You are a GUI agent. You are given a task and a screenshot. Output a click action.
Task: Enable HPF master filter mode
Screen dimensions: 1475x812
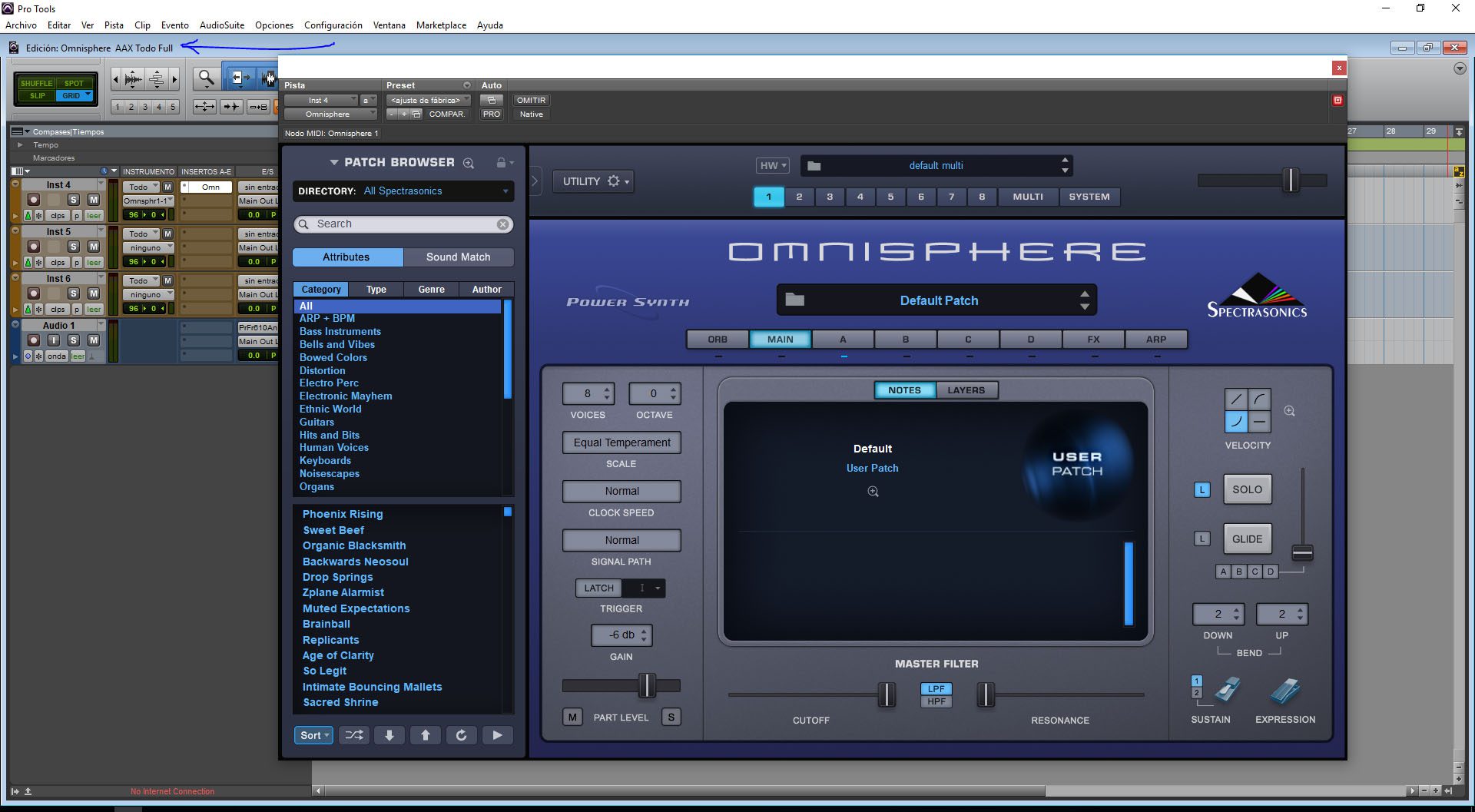[x=936, y=701]
